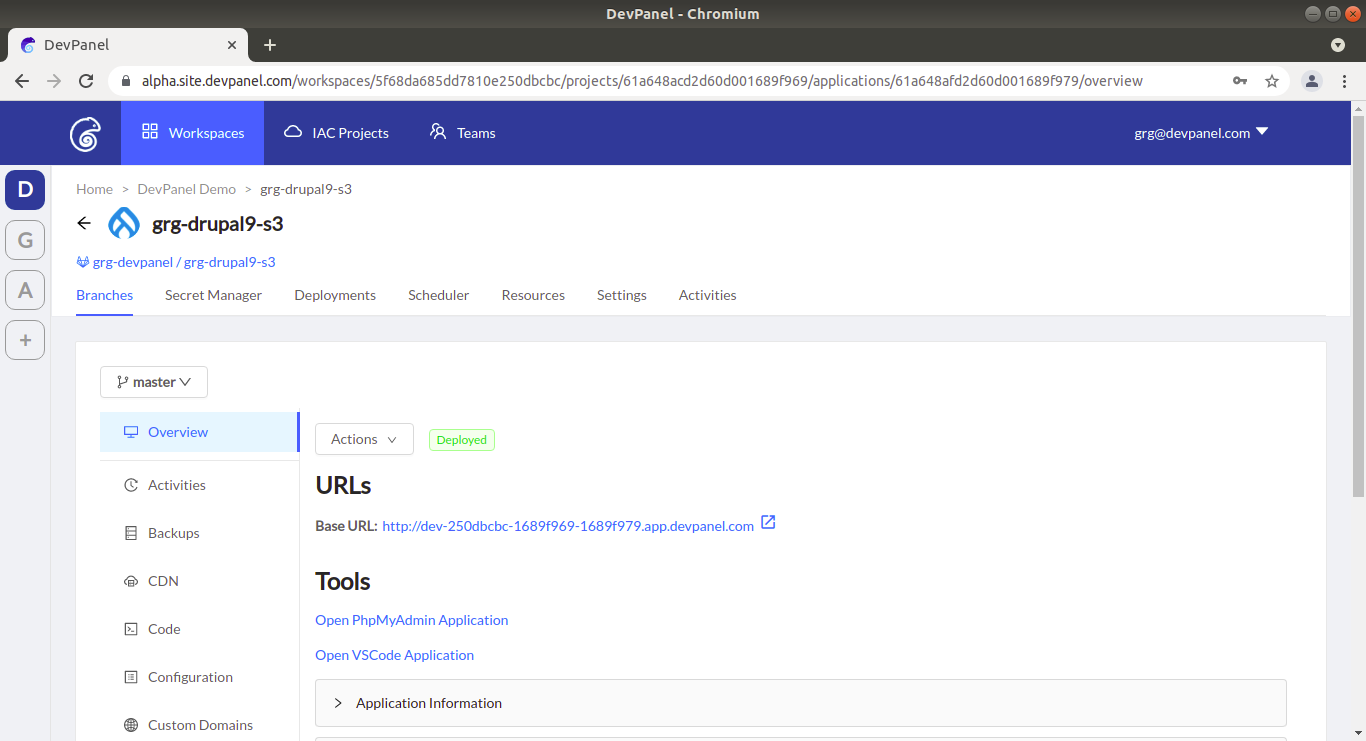This screenshot has height=741, width=1366.
Task: Open the Actions dropdown menu
Action: pyautogui.click(x=364, y=439)
